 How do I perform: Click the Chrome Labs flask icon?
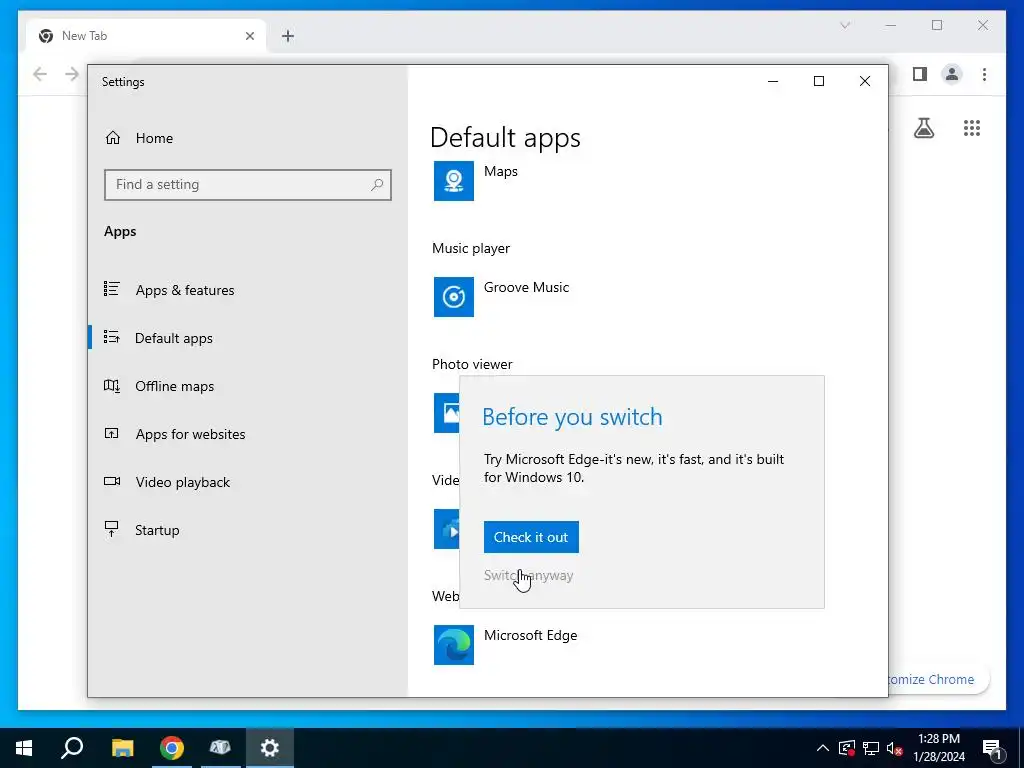(923, 128)
